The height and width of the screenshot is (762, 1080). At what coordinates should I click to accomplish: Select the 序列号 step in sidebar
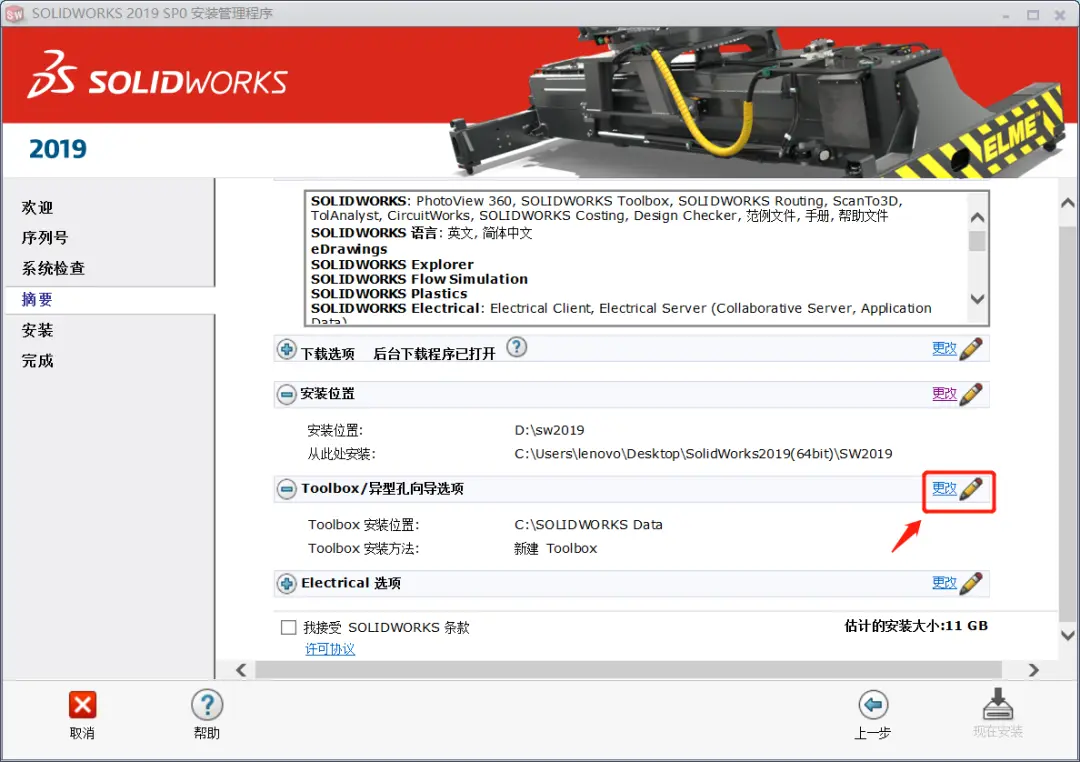click(x=45, y=238)
